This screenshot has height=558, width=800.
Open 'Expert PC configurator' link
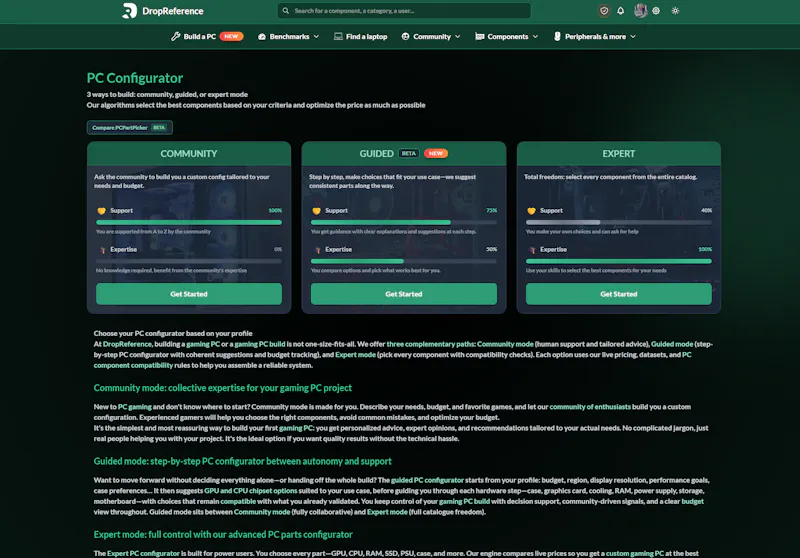pos(143,553)
